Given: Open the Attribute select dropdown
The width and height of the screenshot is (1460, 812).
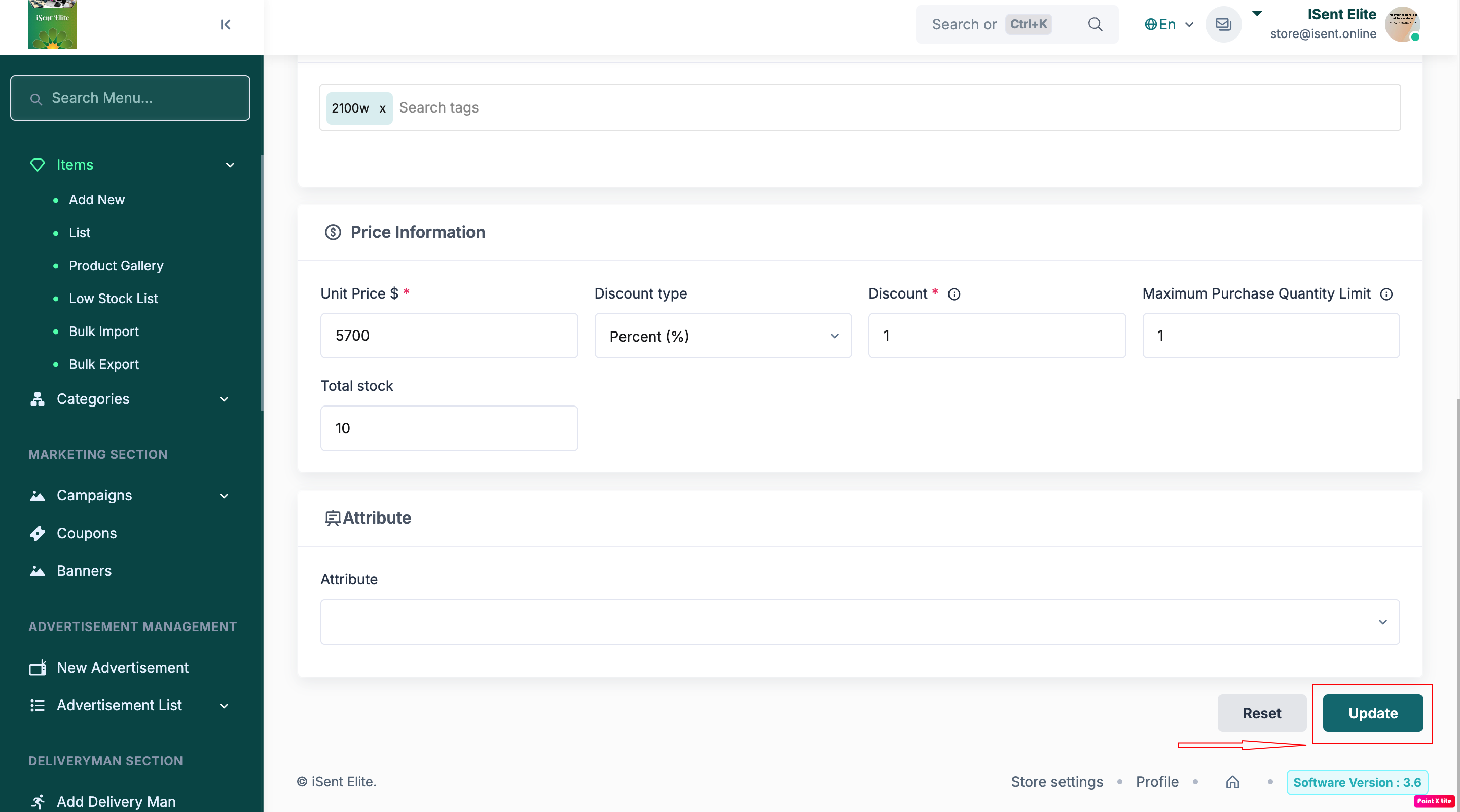Looking at the screenshot, I should (859, 621).
